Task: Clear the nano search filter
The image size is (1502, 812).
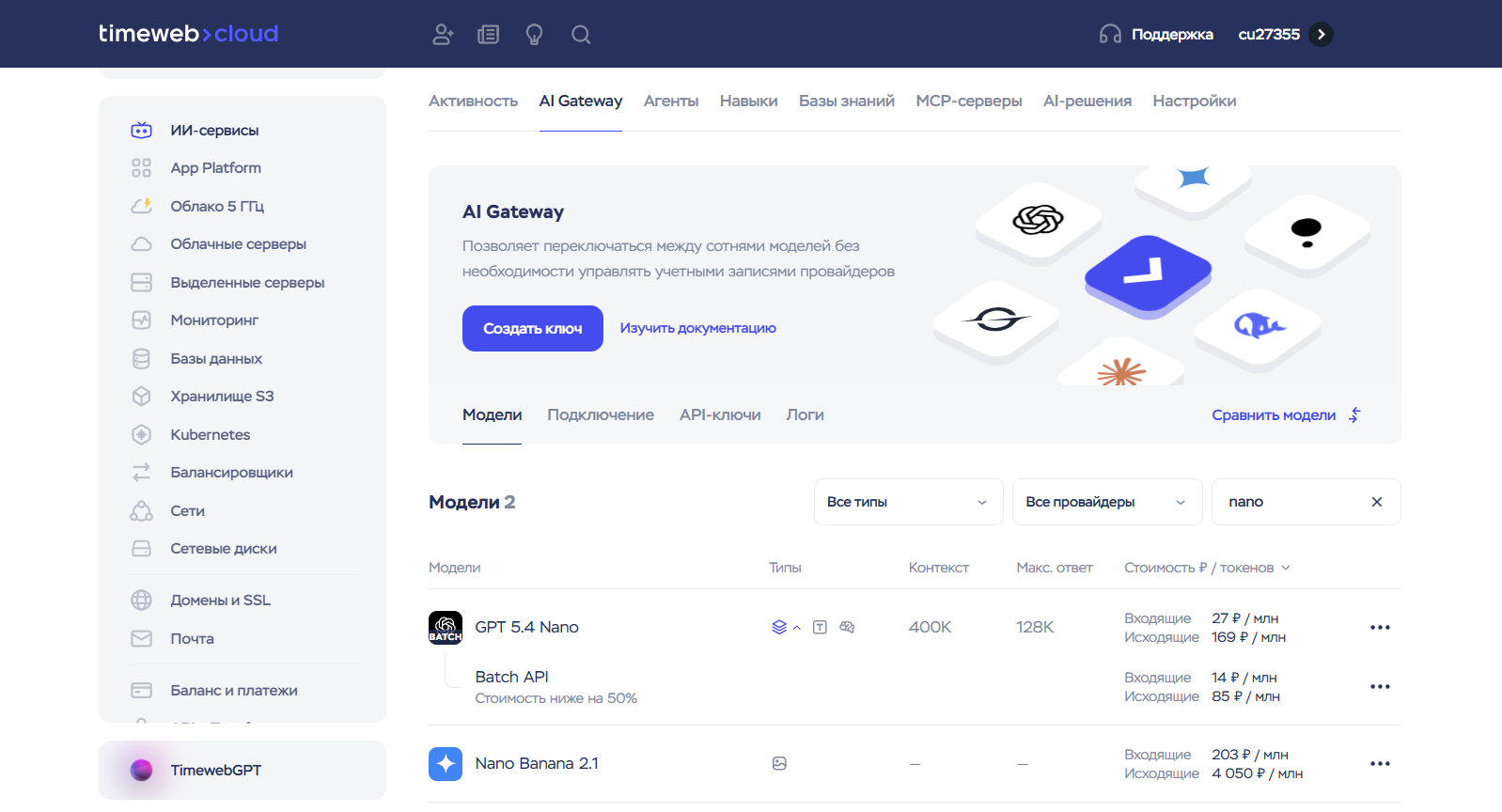Action: pyautogui.click(x=1377, y=502)
